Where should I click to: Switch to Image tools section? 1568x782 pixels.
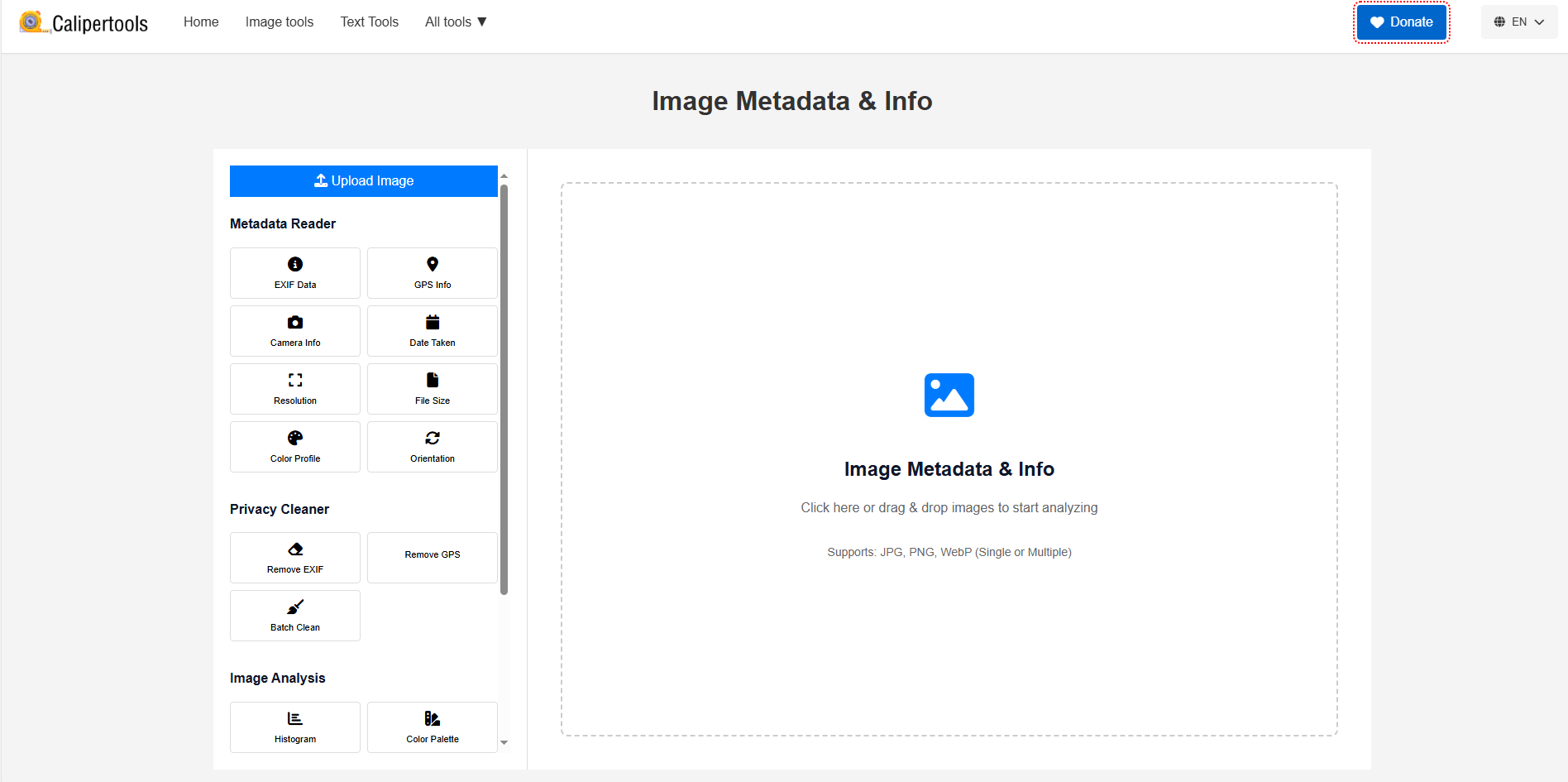279,22
